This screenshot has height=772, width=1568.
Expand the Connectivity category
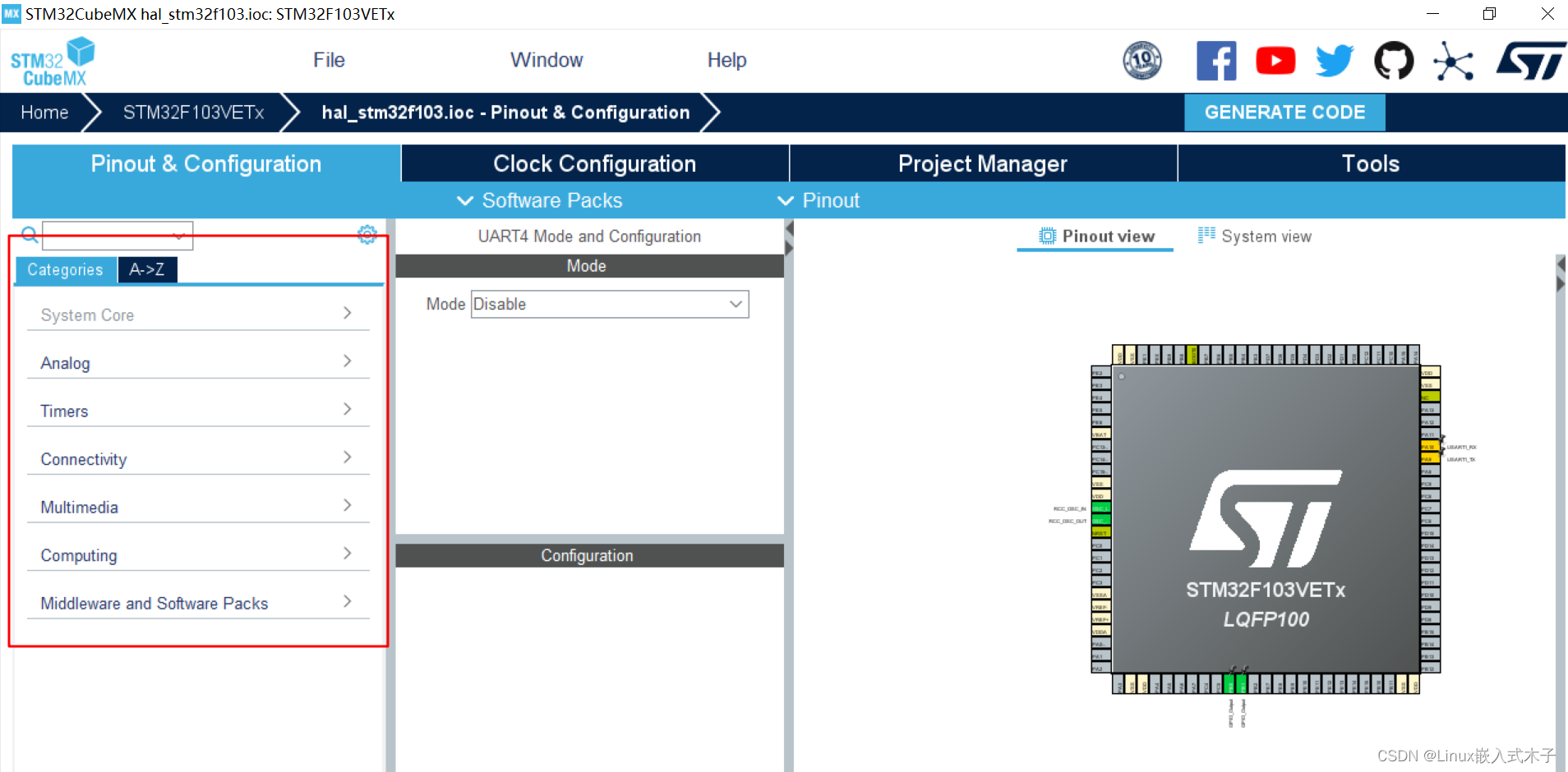(198, 458)
